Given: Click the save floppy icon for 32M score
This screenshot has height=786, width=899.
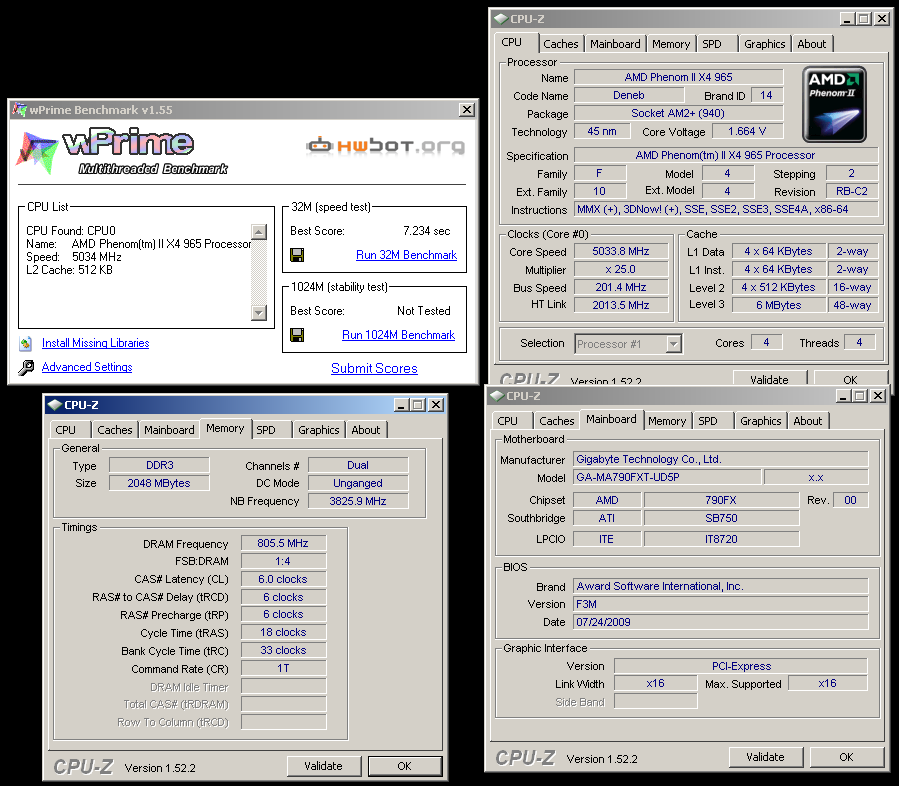Looking at the screenshot, I should [x=297, y=255].
